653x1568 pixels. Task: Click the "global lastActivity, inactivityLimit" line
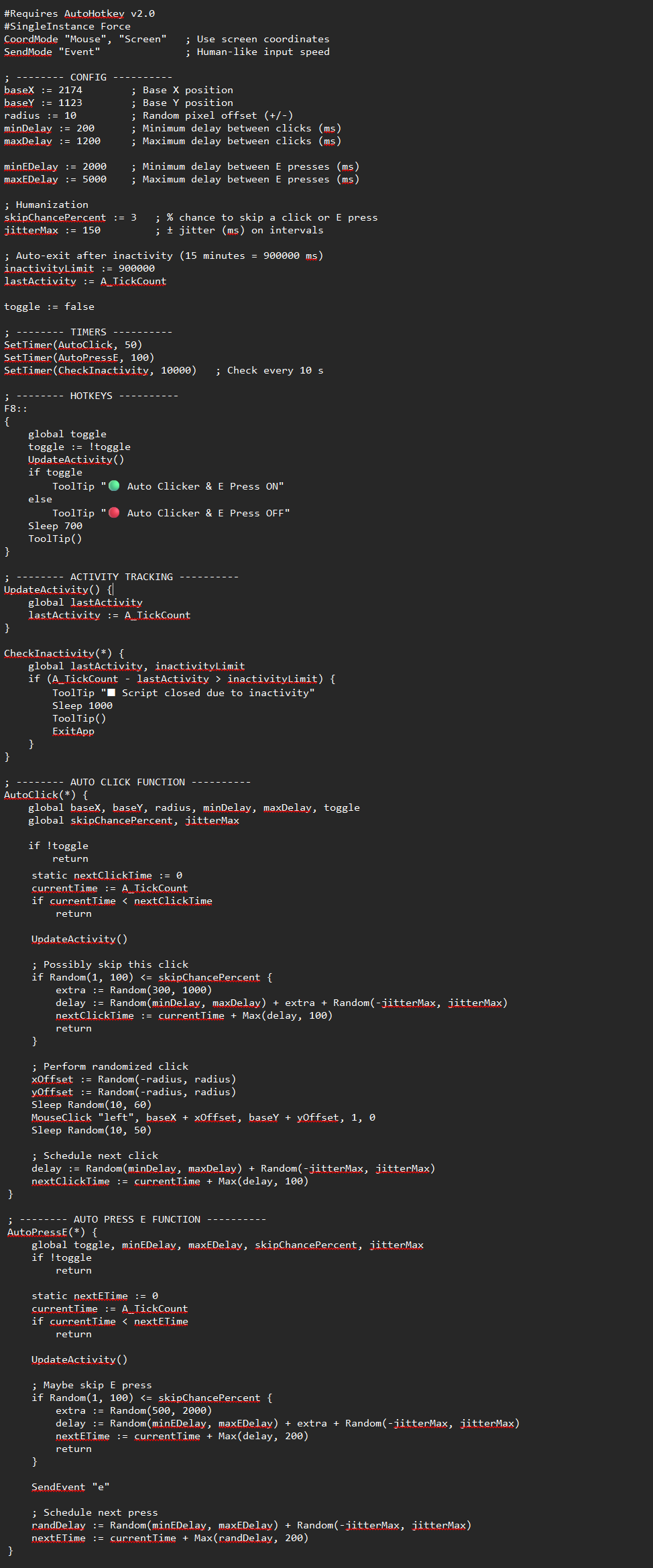point(136,666)
